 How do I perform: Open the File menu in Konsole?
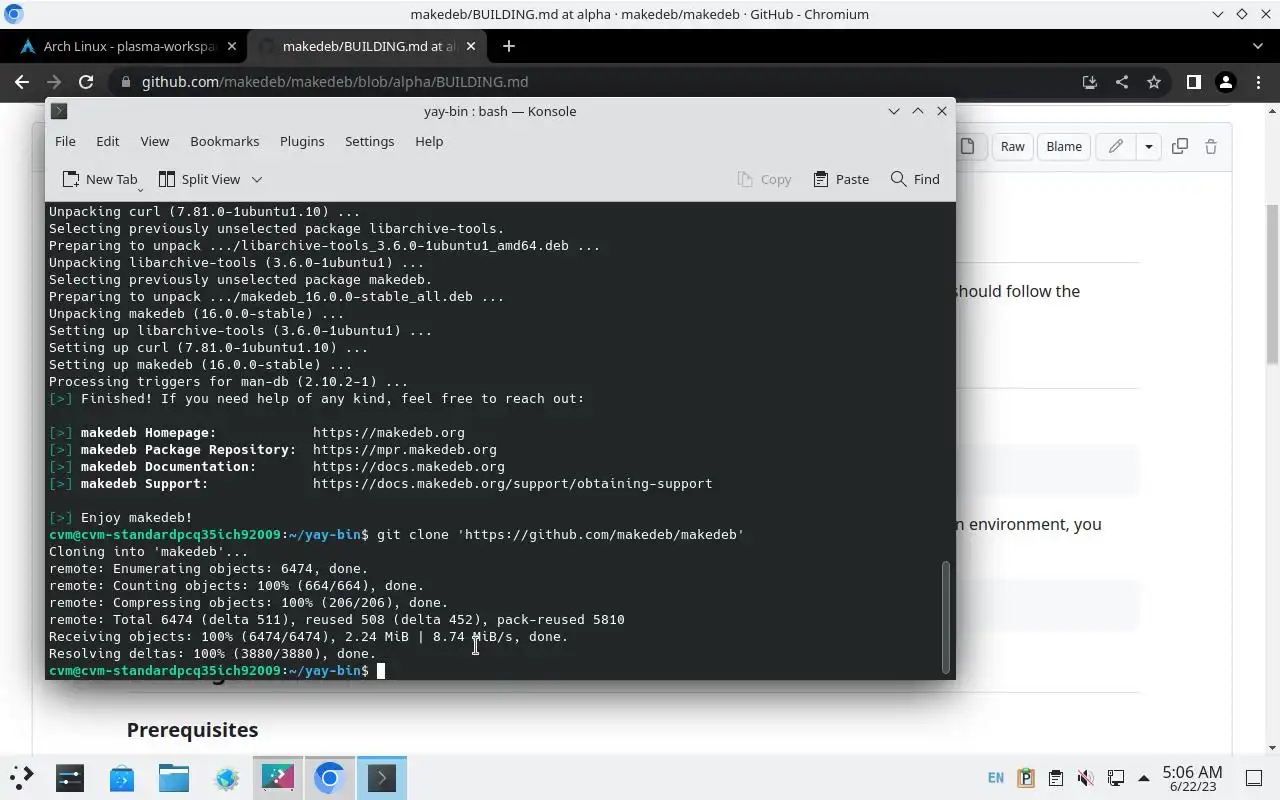(x=65, y=141)
